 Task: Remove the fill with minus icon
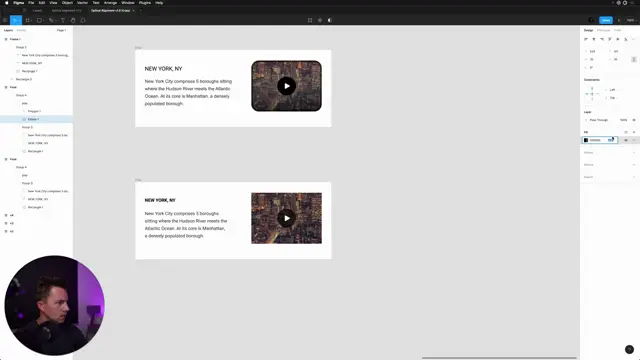click(634, 140)
